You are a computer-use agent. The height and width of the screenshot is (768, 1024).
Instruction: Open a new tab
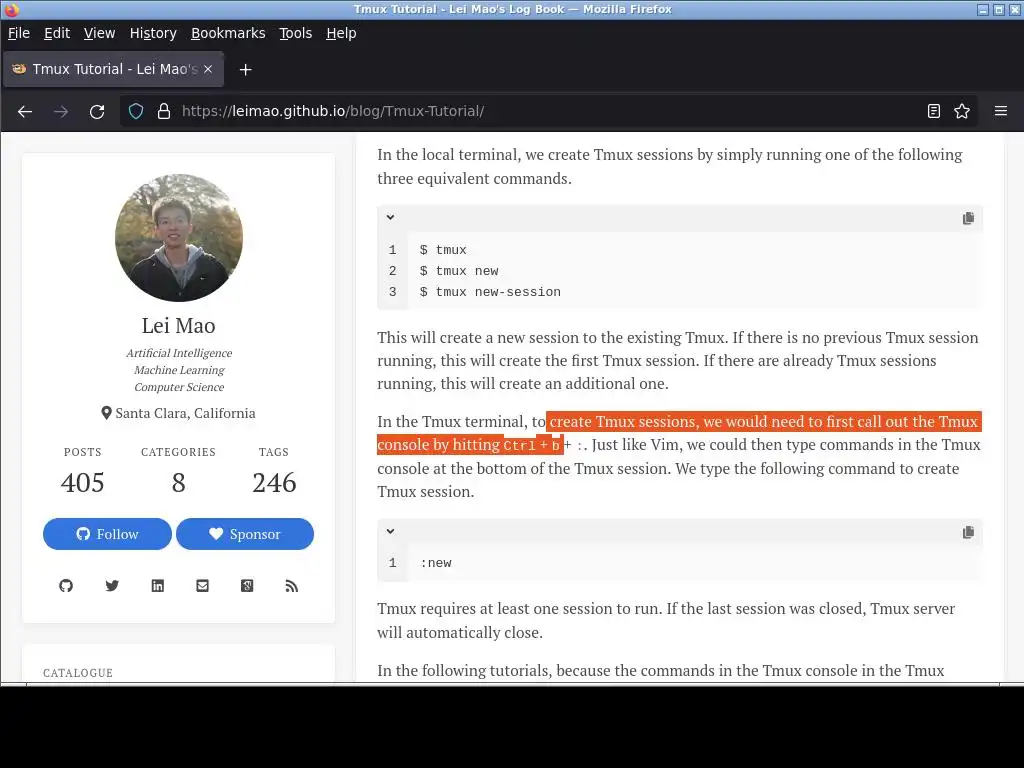click(246, 69)
